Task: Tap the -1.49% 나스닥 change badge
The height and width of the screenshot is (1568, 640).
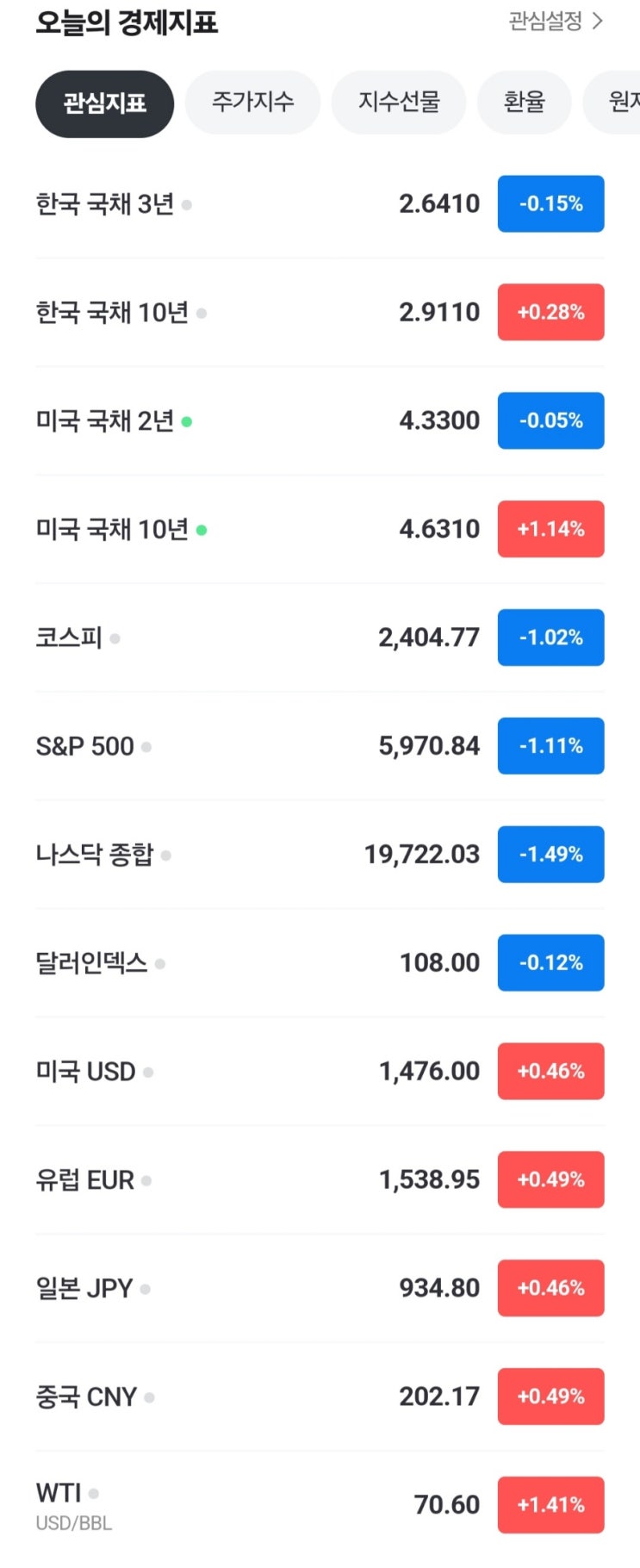Action: click(x=550, y=855)
